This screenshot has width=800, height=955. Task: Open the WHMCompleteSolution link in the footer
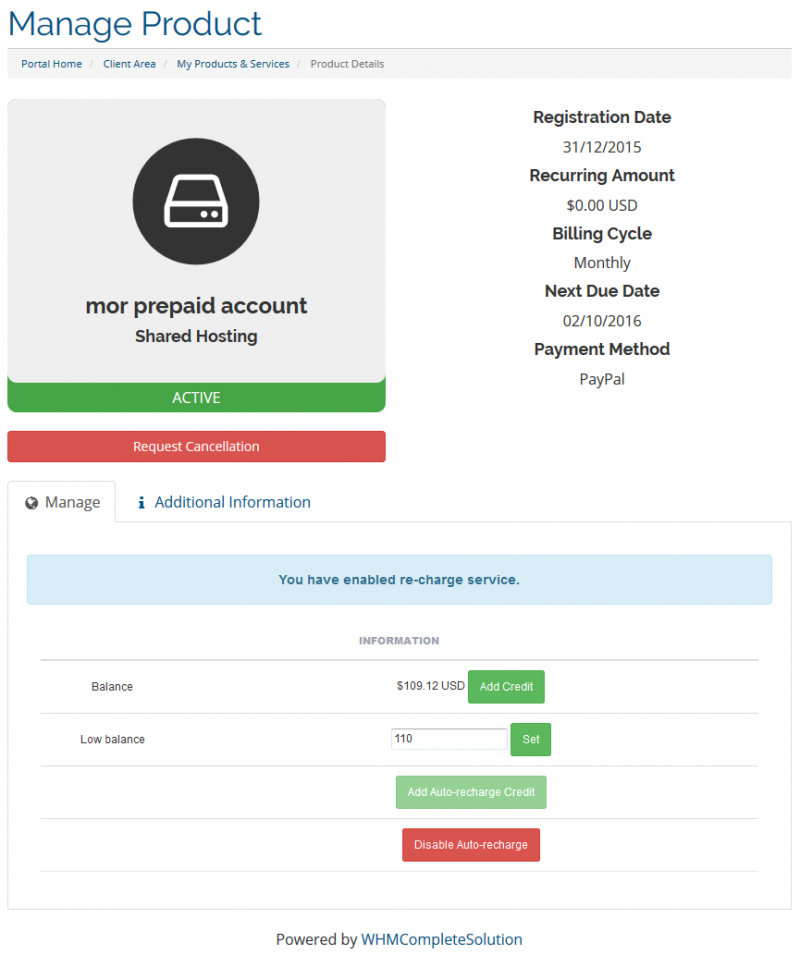(x=442, y=939)
